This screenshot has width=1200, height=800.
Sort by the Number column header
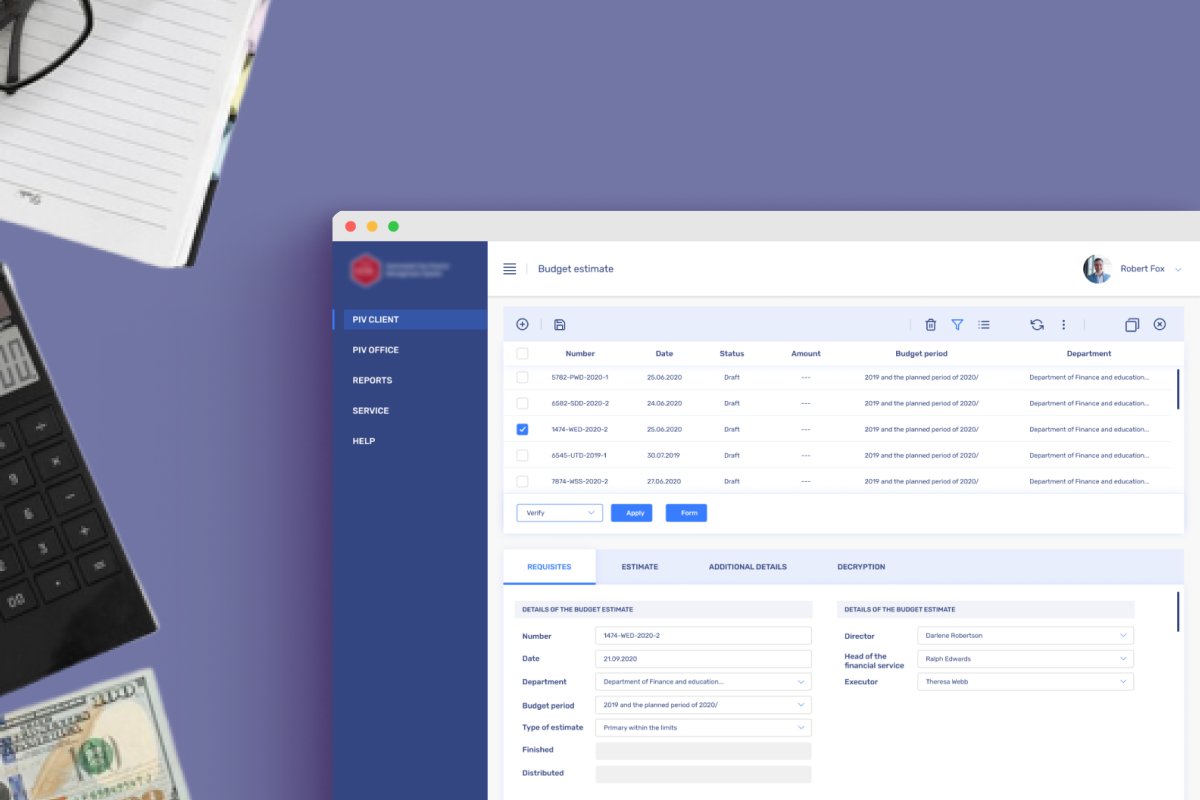[x=580, y=354]
